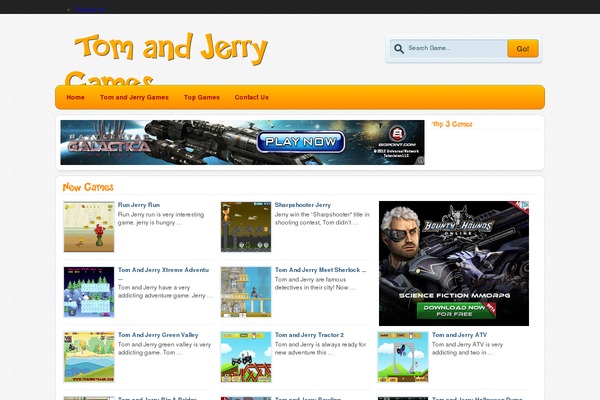Open the Top Games menu item
Viewport: 600px width, 400px height.
[x=202, y=97]
